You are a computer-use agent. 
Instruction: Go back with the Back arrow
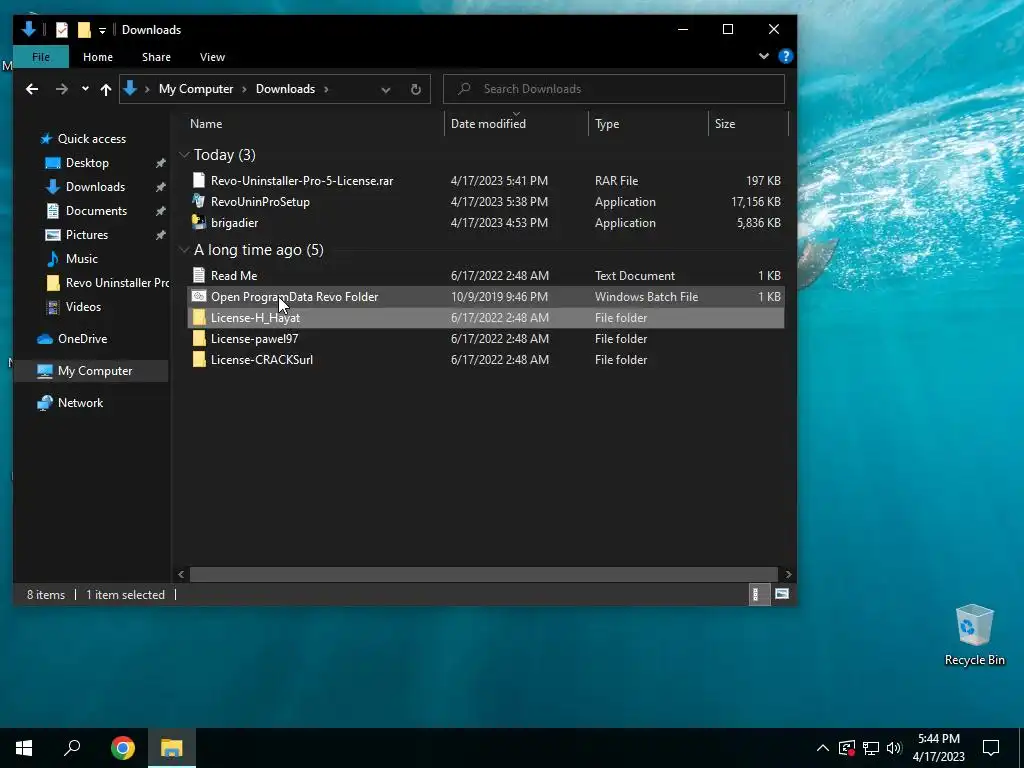click(x=32, y=89)
